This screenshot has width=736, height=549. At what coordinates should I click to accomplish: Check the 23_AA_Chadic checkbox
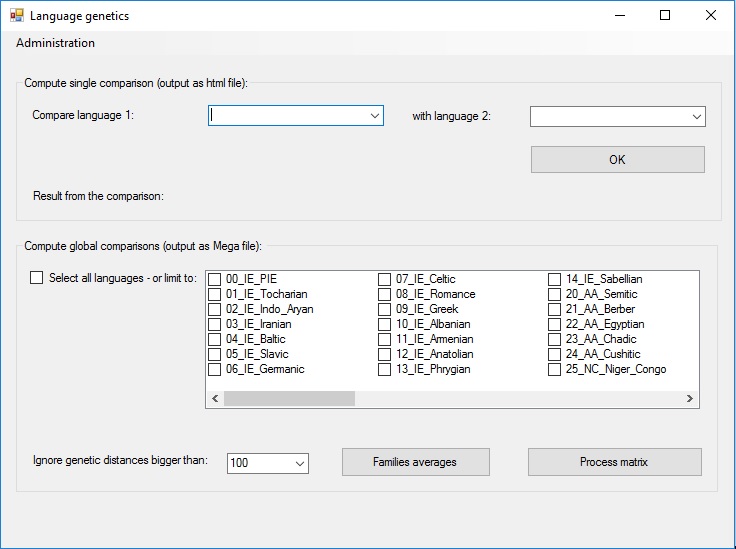[x=554, y=339]
